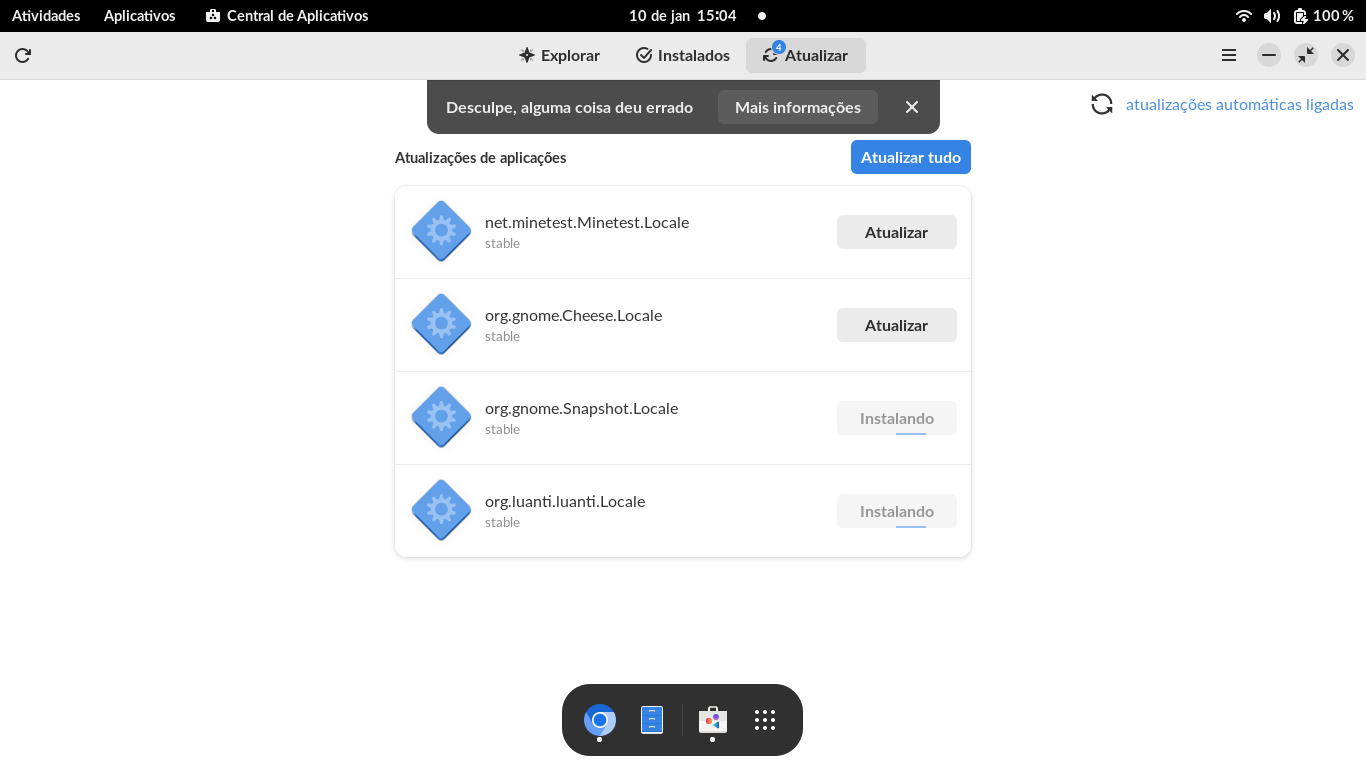Click the refresh icon in the header bar
This screenshot has height=768, width=1366.
click(x=23, y=56)
